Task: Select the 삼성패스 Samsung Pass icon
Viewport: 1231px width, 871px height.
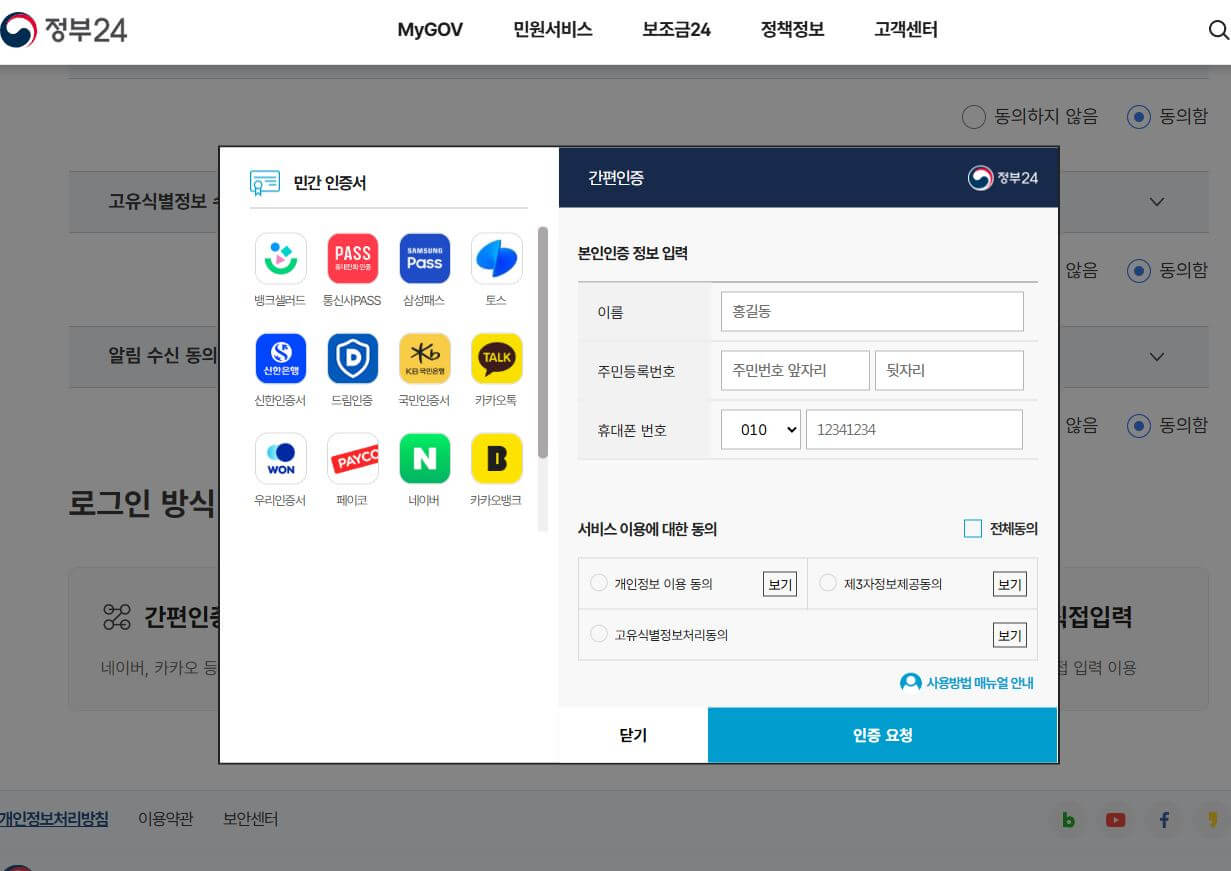Action: tap(425, 259)
